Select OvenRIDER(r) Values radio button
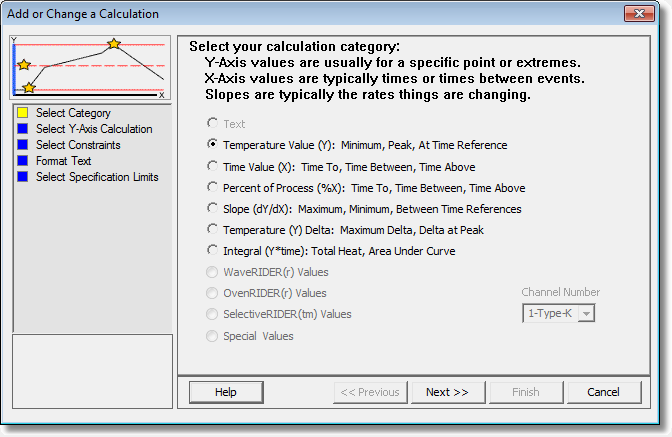The width and height of the screenshot is (672, 437). [x=212, y=293]
